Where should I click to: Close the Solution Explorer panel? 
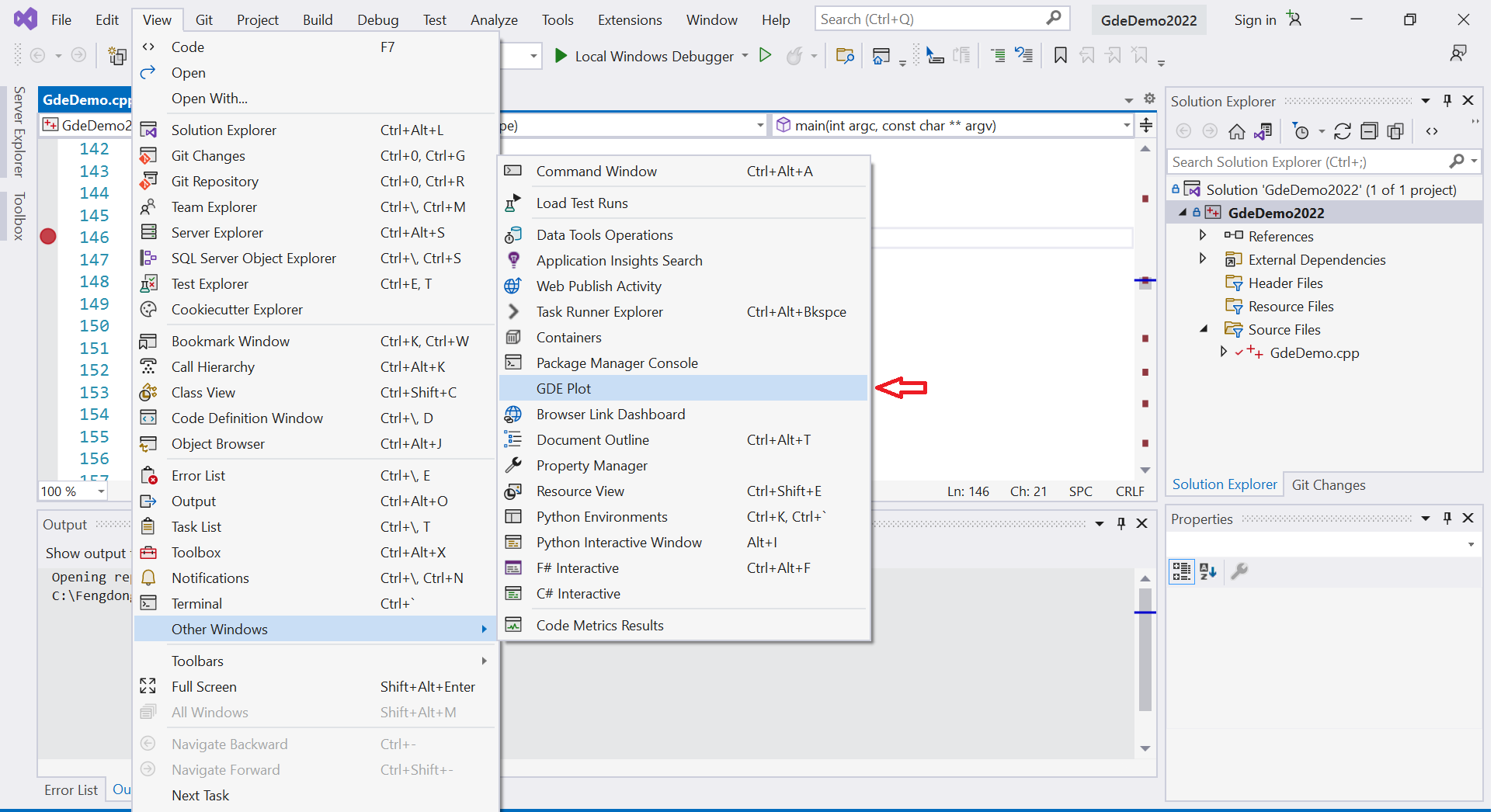click(x=1468, y=100)
